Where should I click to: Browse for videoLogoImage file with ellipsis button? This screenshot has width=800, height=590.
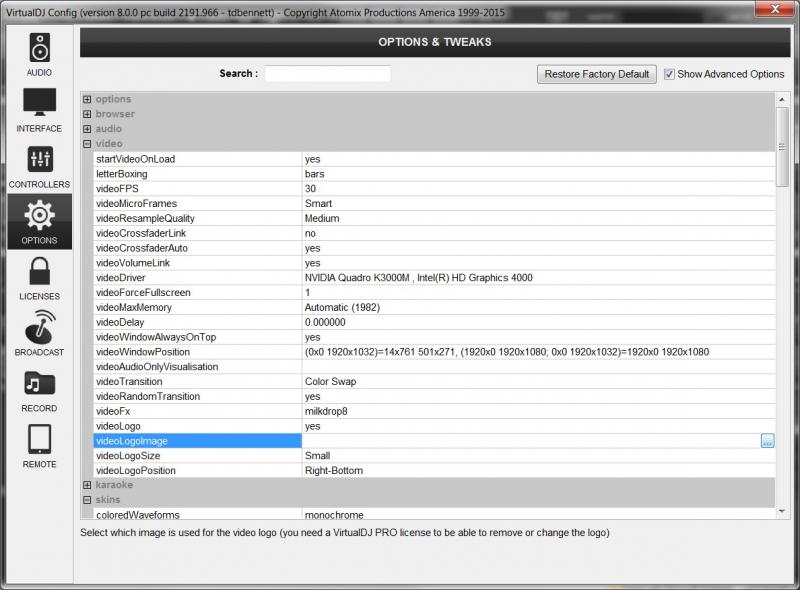pos(767,441)
